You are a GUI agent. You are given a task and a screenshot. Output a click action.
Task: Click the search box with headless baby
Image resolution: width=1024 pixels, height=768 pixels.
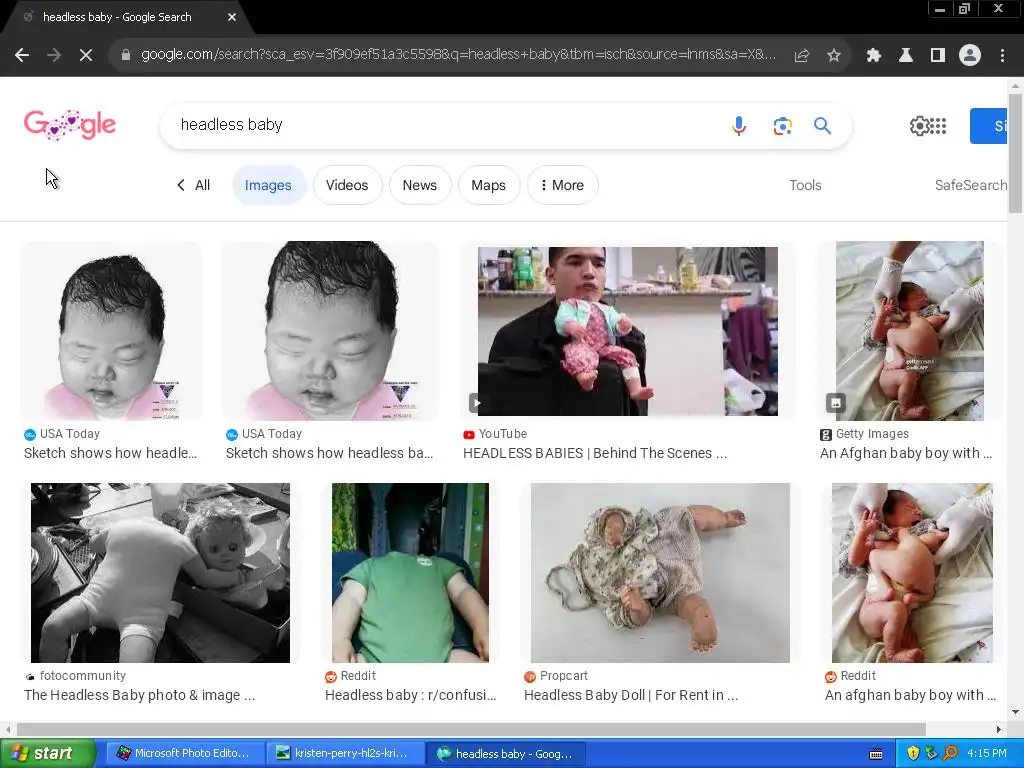(x=444, y=125)
